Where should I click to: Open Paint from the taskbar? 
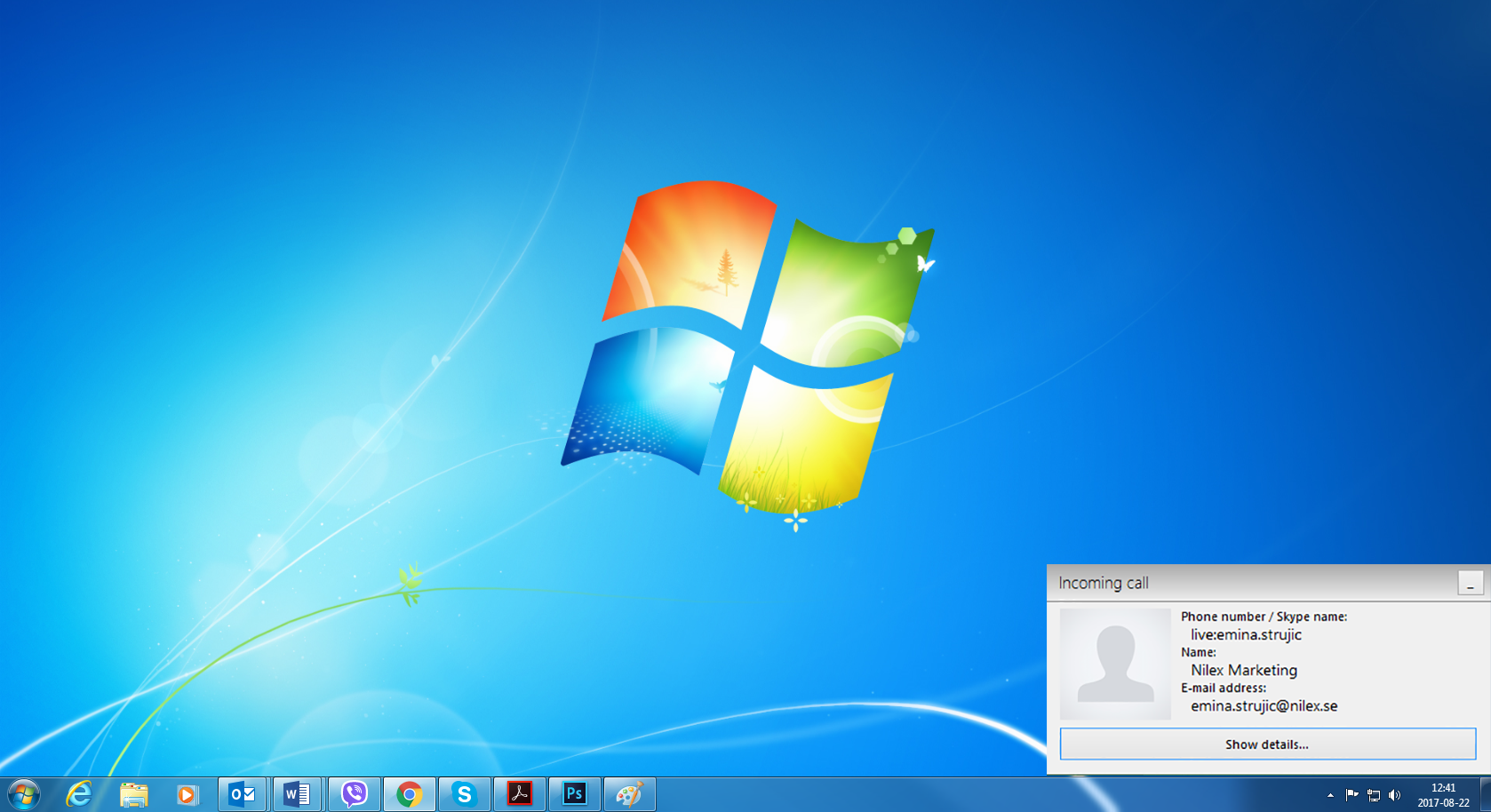[x=629, y=793]
